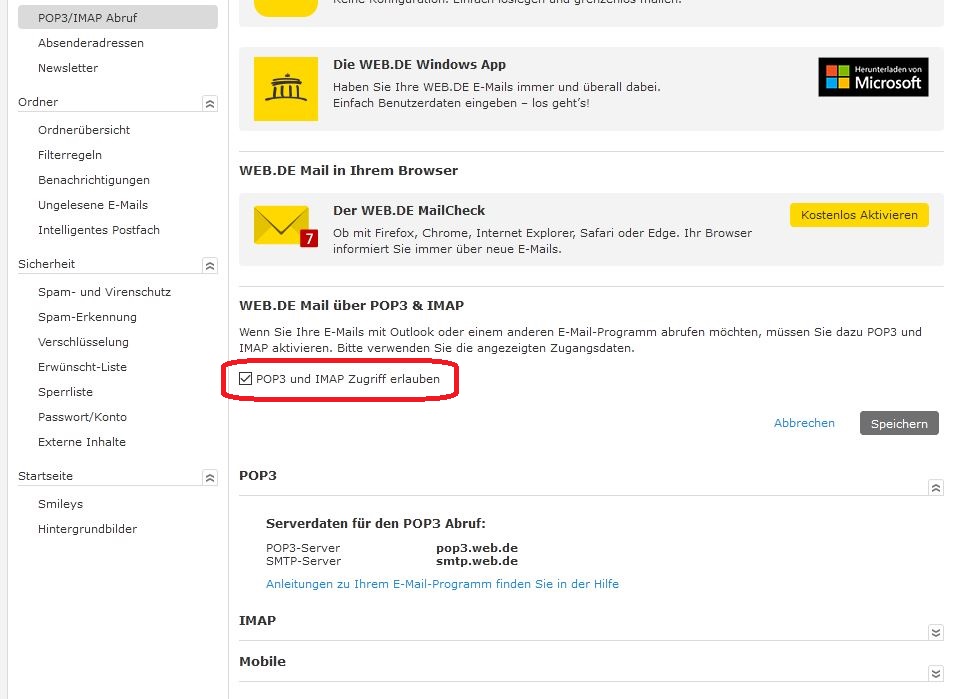Click the IMAP section heading
The height and width of the screenshot is (699, 971).
click(258, 620)
